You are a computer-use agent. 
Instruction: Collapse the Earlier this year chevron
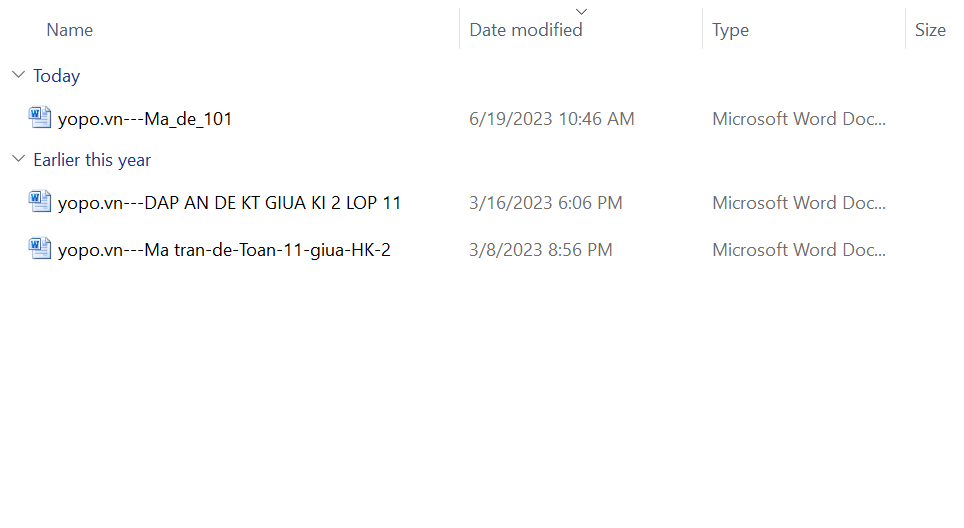point(18,159)
